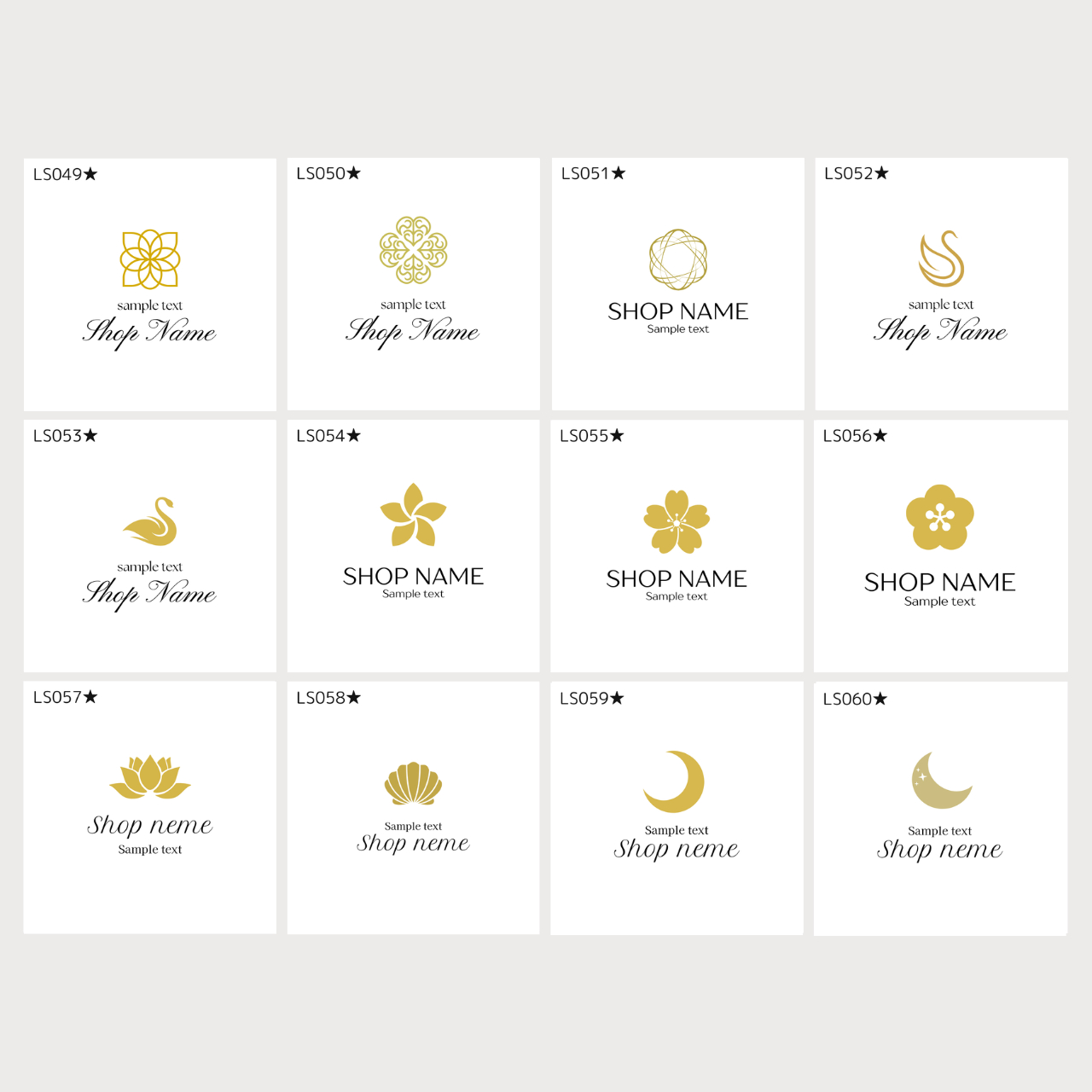Click the star beside LS054
This screenshot has height=1092, width=1092.
(354, 436)
